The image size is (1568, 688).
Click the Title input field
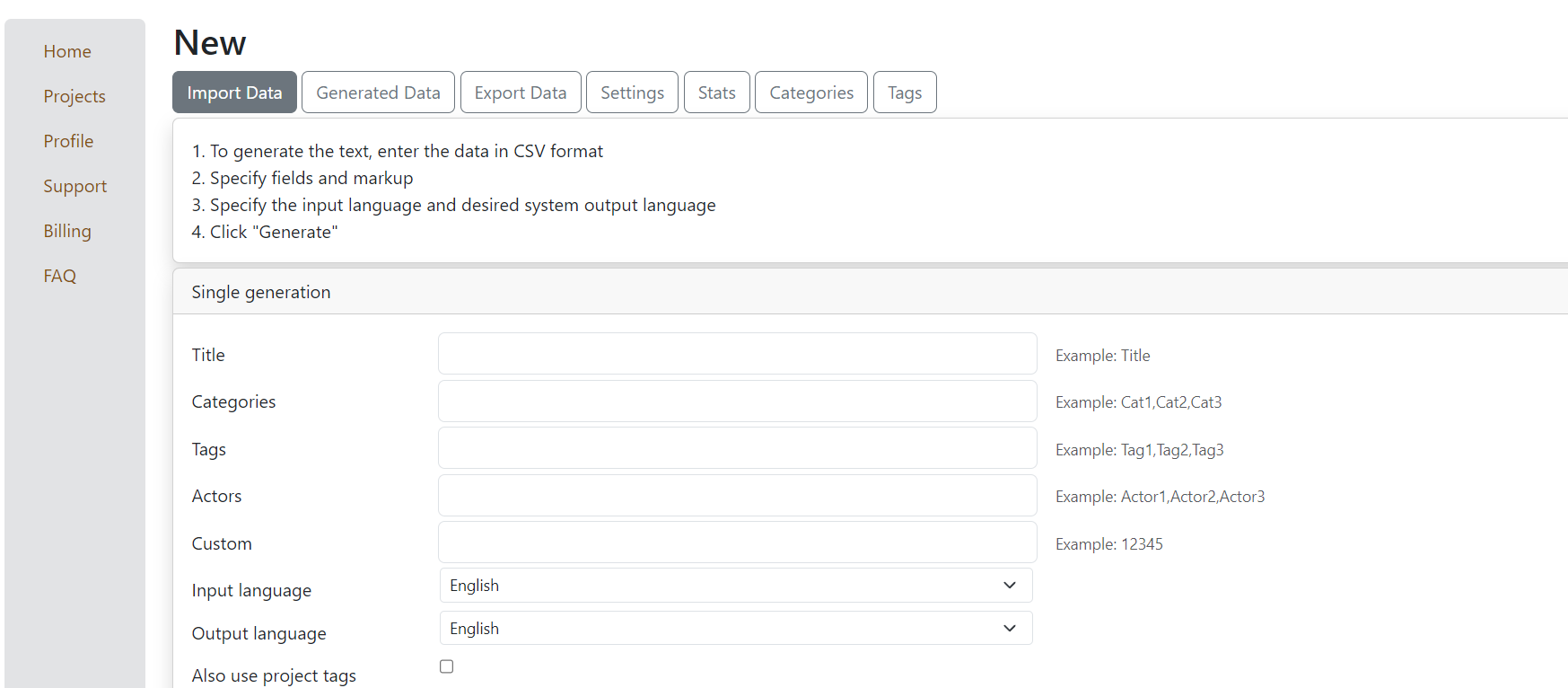tap(737, 354)
